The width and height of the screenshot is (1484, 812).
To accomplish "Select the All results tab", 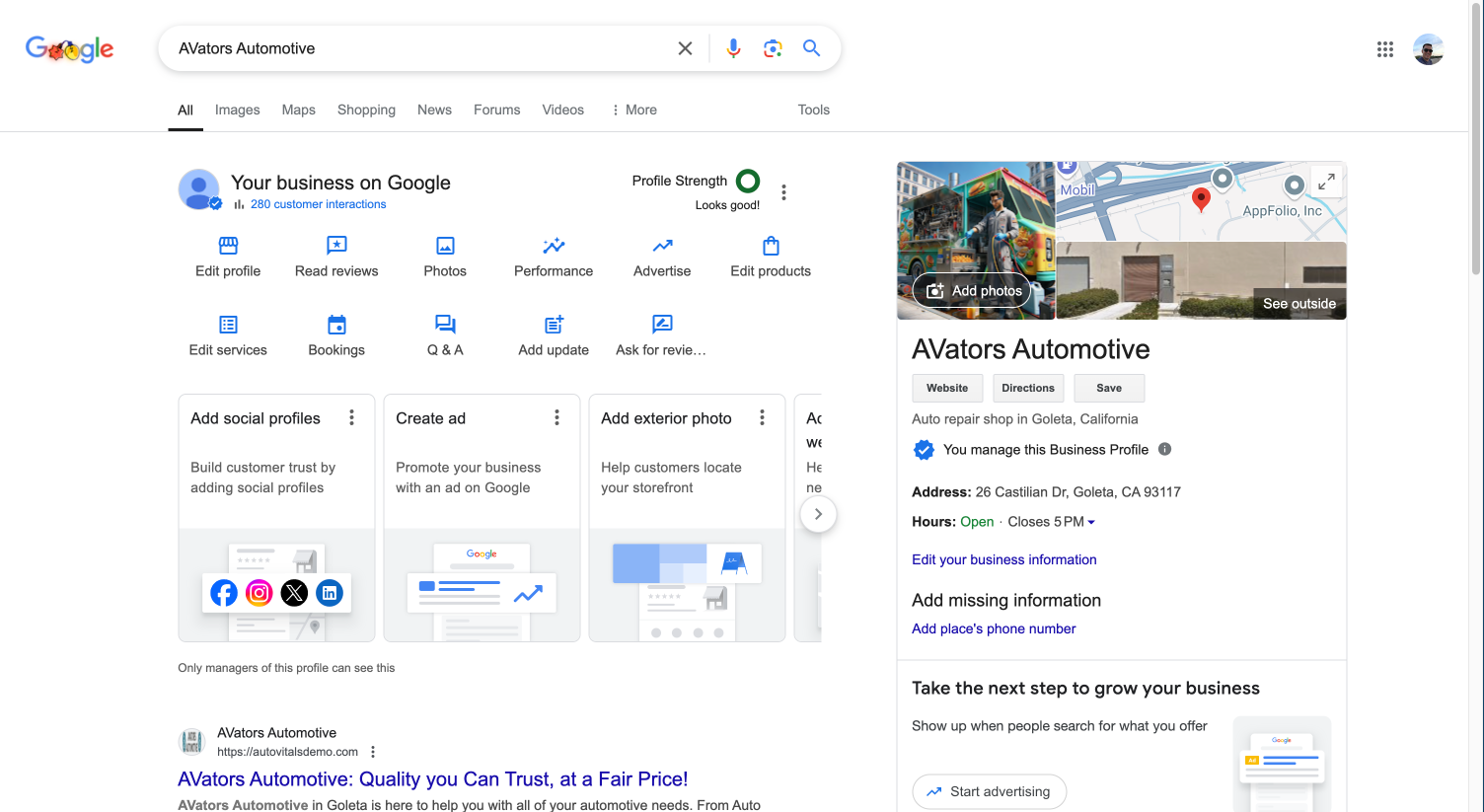I will pyautogui.click(x=185, y=110).
